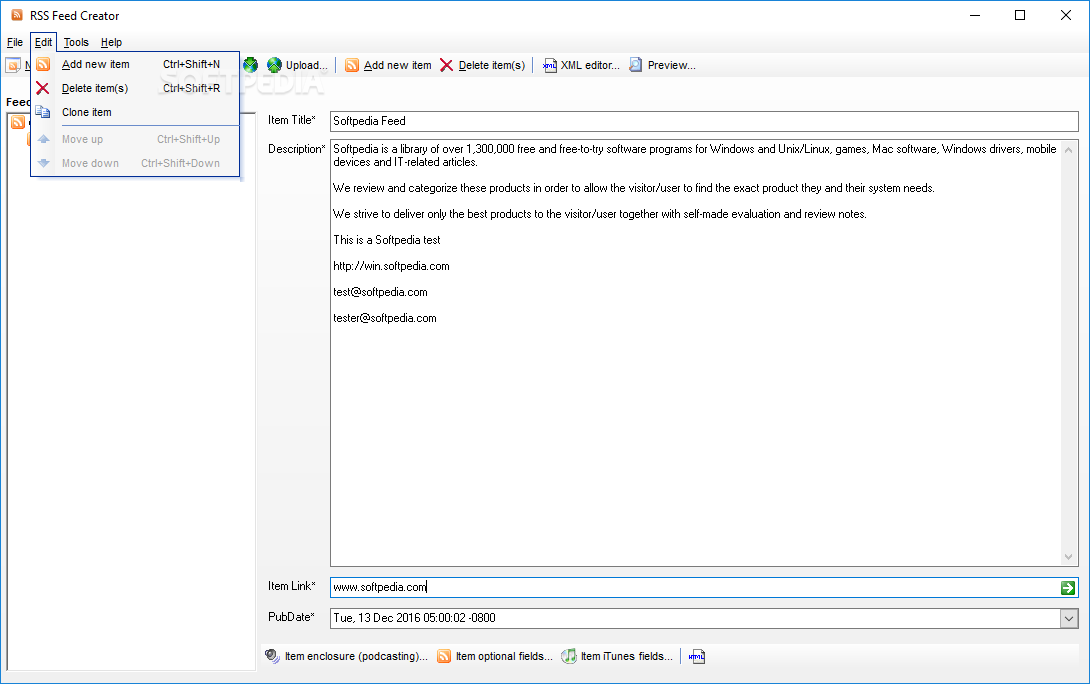Choose Clone item from Edit menu

[136, 112]
